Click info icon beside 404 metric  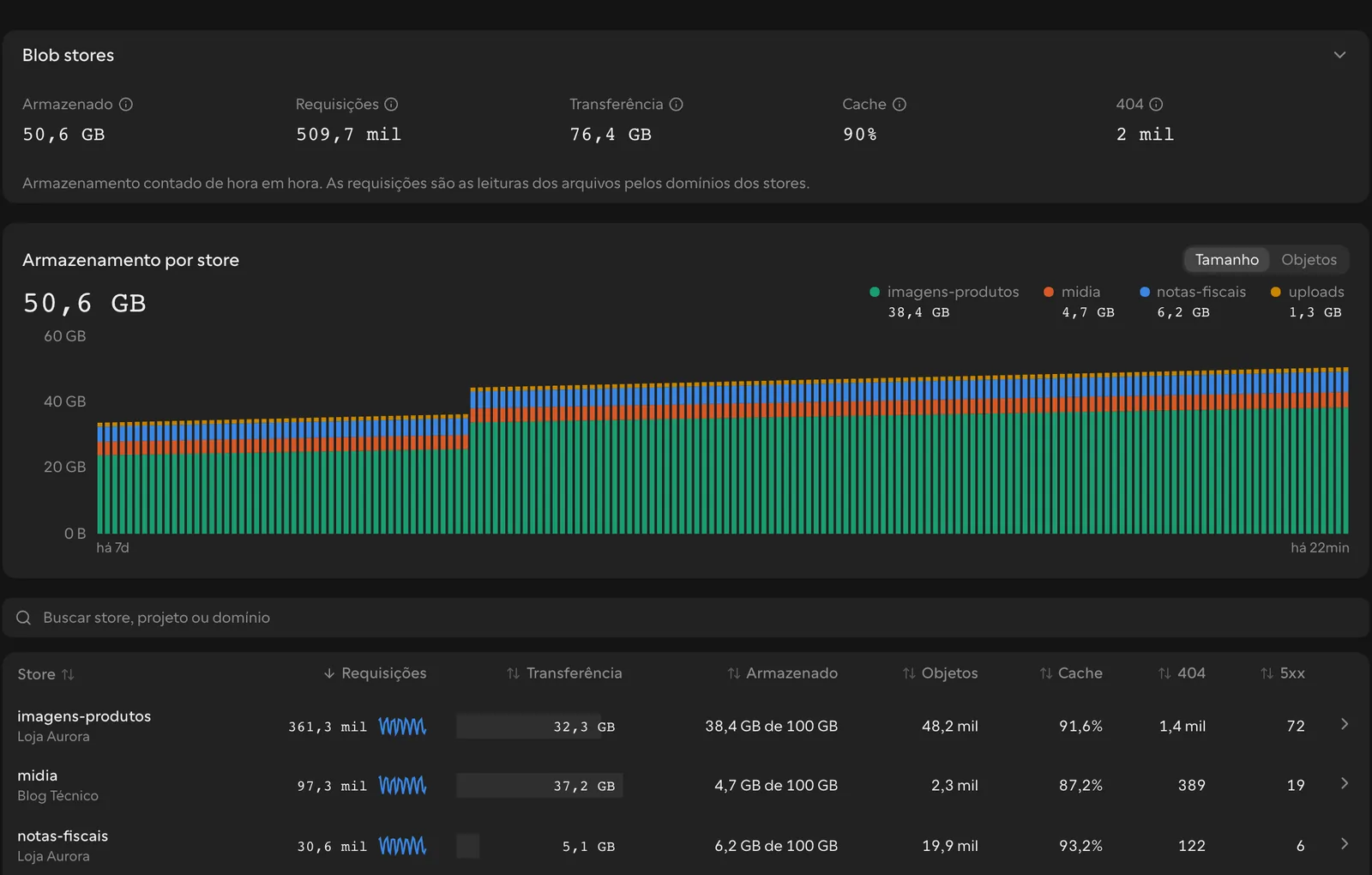coord(1156,105)
